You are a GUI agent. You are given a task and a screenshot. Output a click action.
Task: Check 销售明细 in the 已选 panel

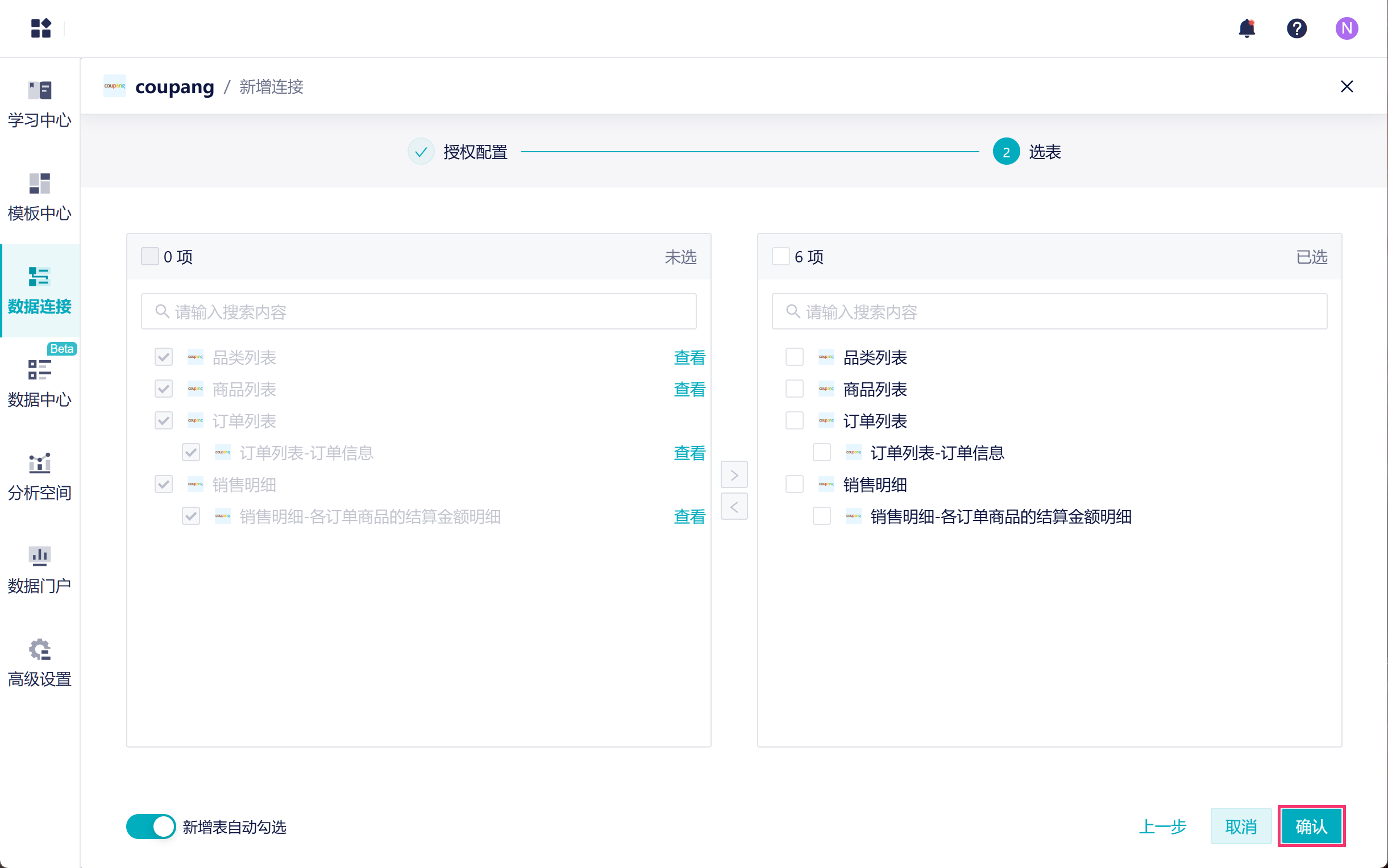pyautogui.click(x=794, y=485)
